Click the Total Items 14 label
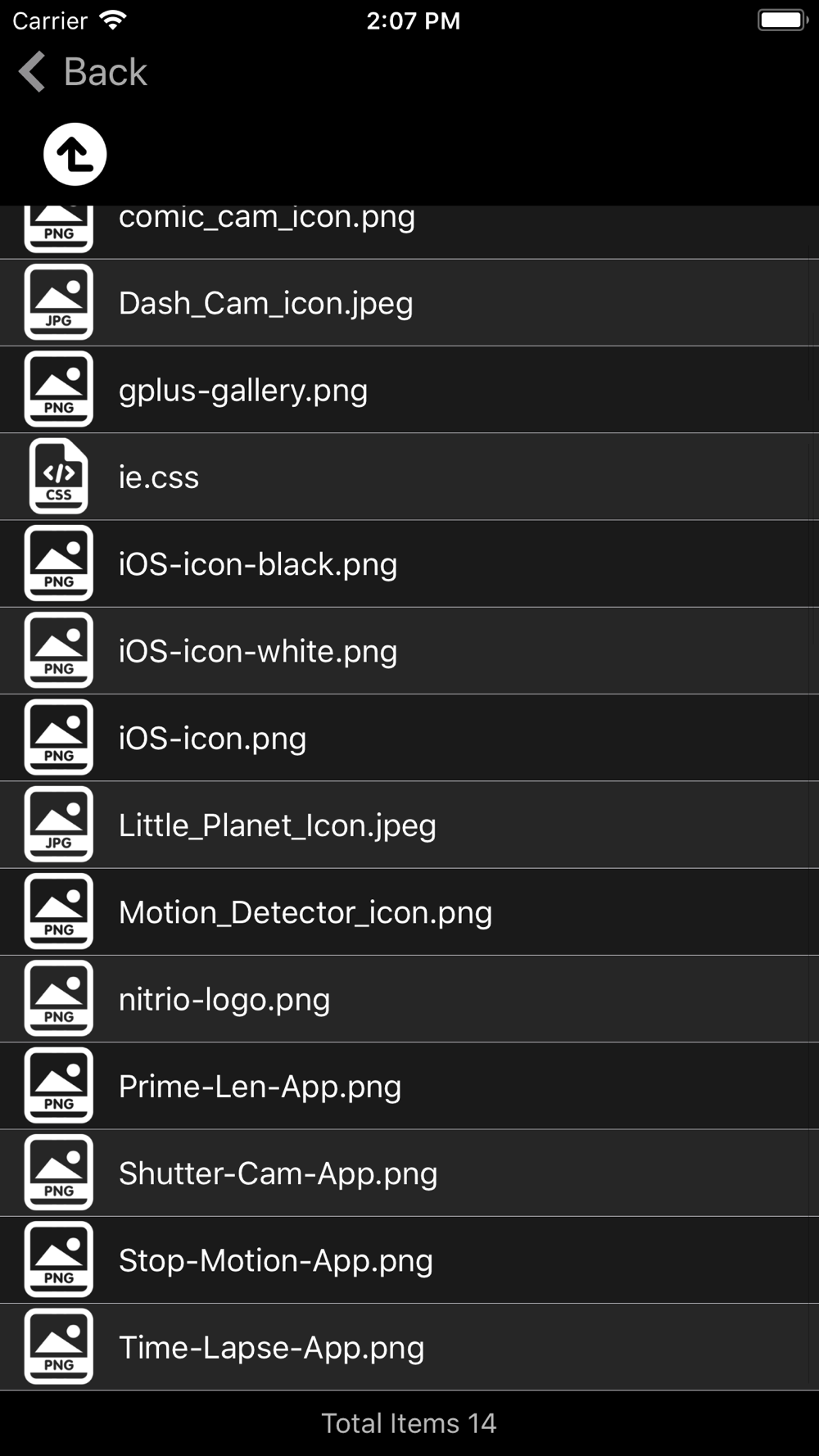 pos(409,1423)
